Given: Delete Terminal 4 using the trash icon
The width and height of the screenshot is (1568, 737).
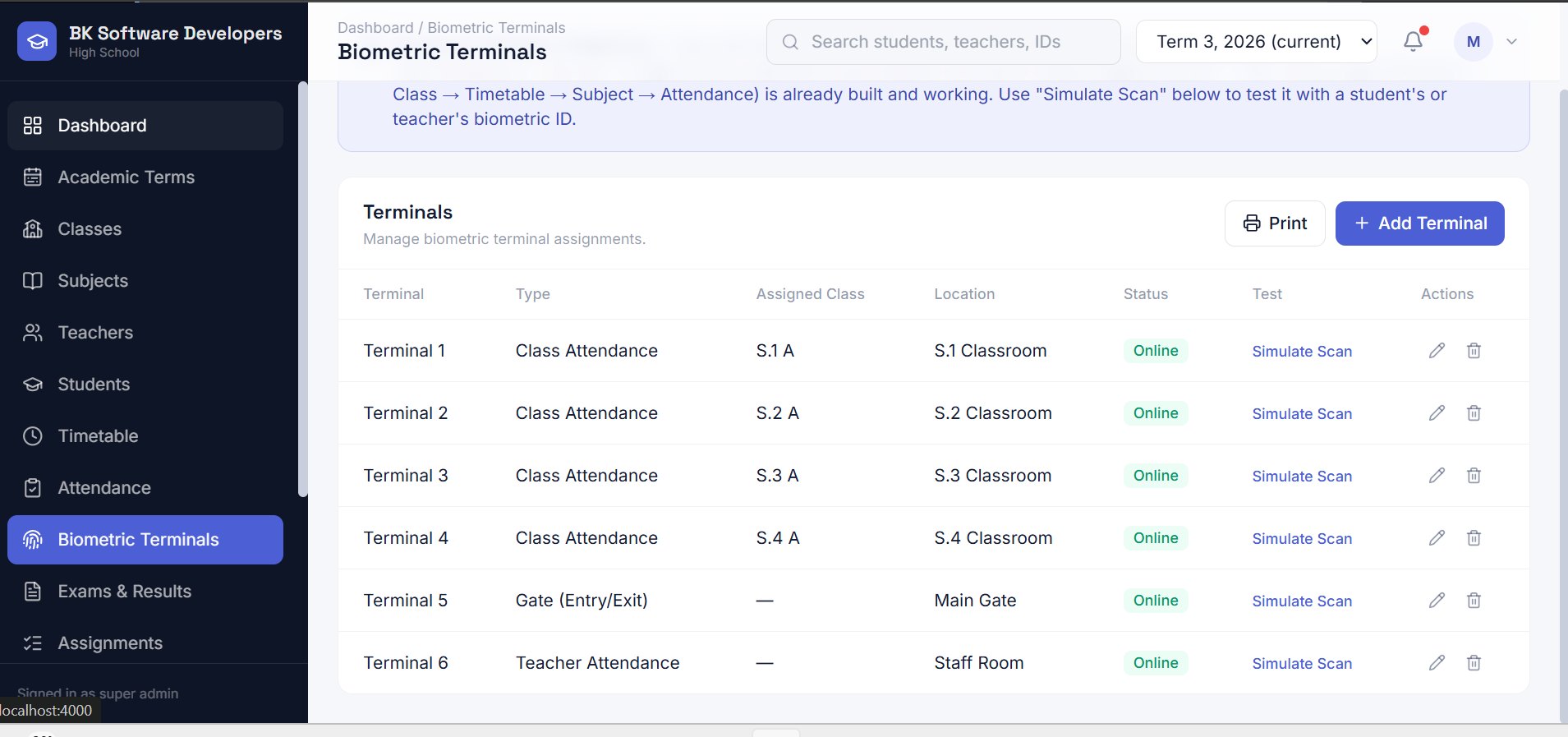Looking at the screenshot, I should (x=1474, y=538).
